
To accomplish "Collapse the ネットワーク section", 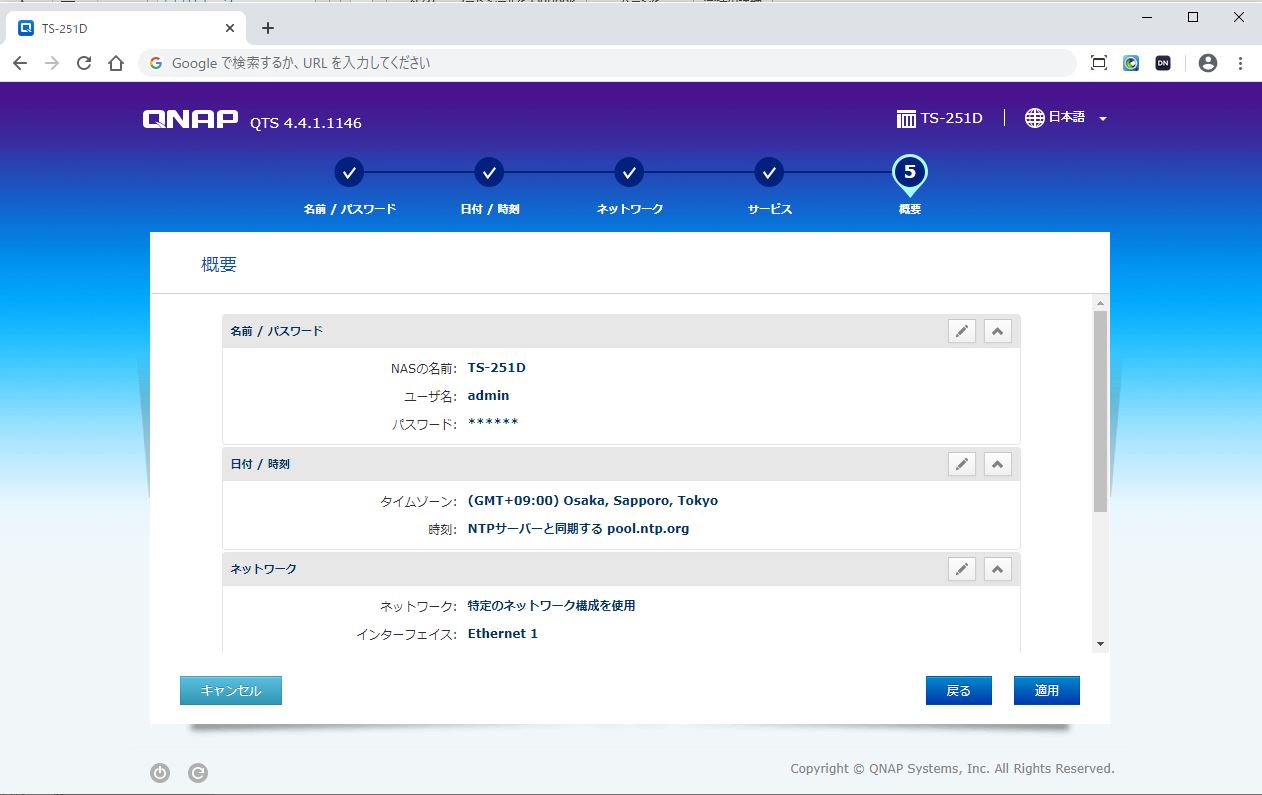I will click(x=997, y=569).
